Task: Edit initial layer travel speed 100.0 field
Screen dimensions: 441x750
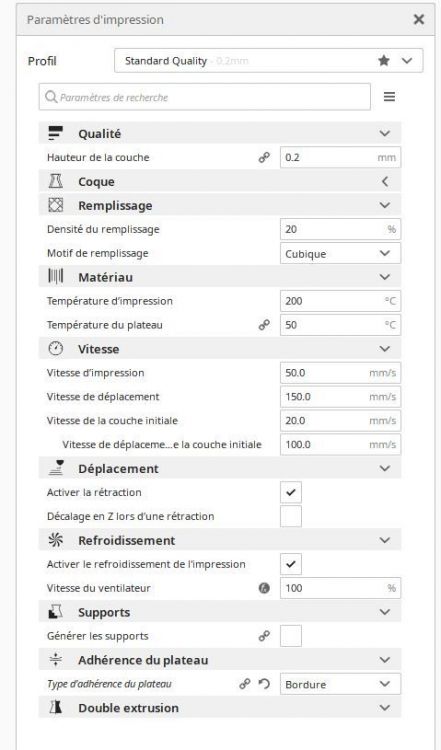Action: (x=340, y=444)
